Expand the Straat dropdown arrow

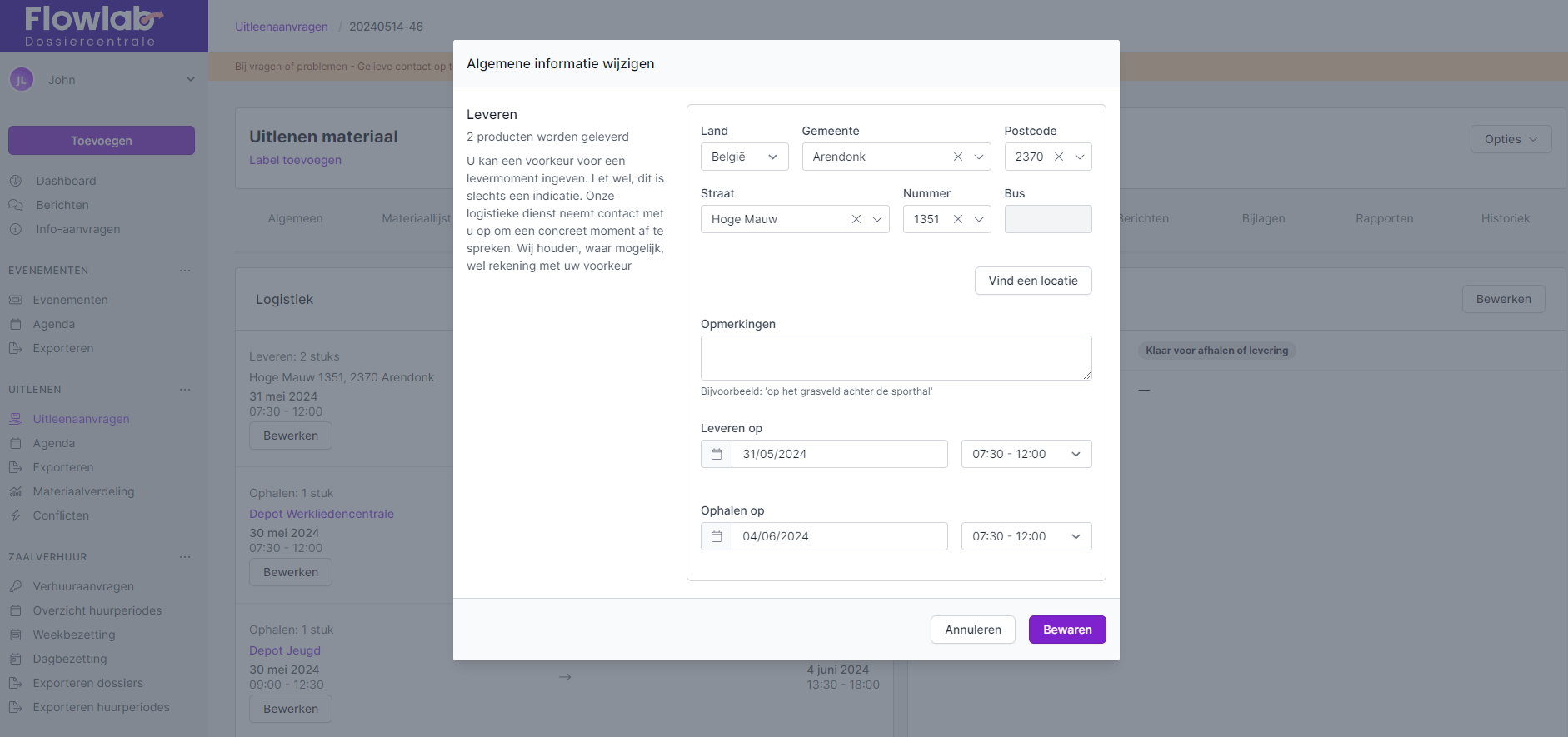pyautogui.click(x=877, y=219)
